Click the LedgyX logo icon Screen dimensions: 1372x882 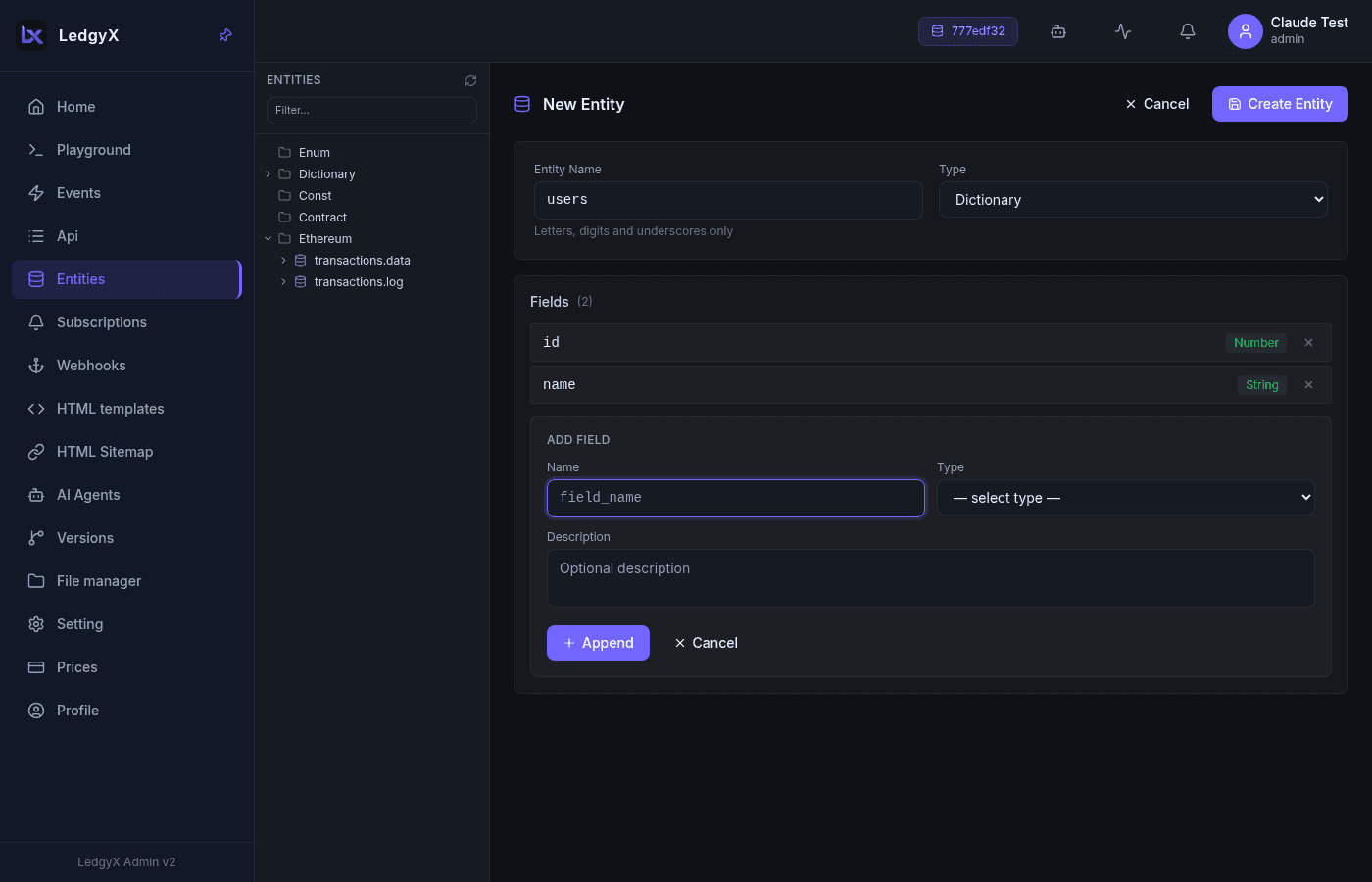click(x=32, y=35)
